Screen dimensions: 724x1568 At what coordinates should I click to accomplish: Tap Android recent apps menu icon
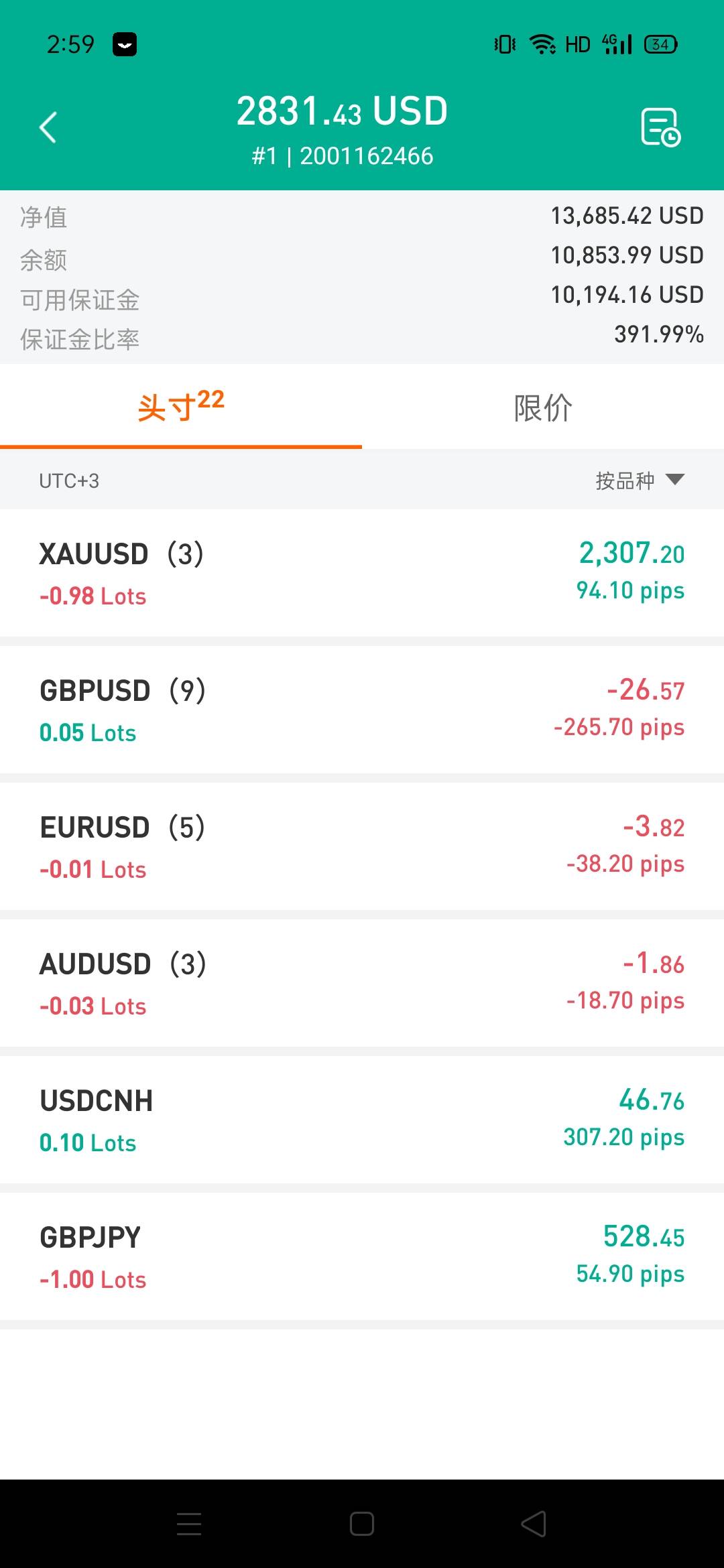[189, 1524]
